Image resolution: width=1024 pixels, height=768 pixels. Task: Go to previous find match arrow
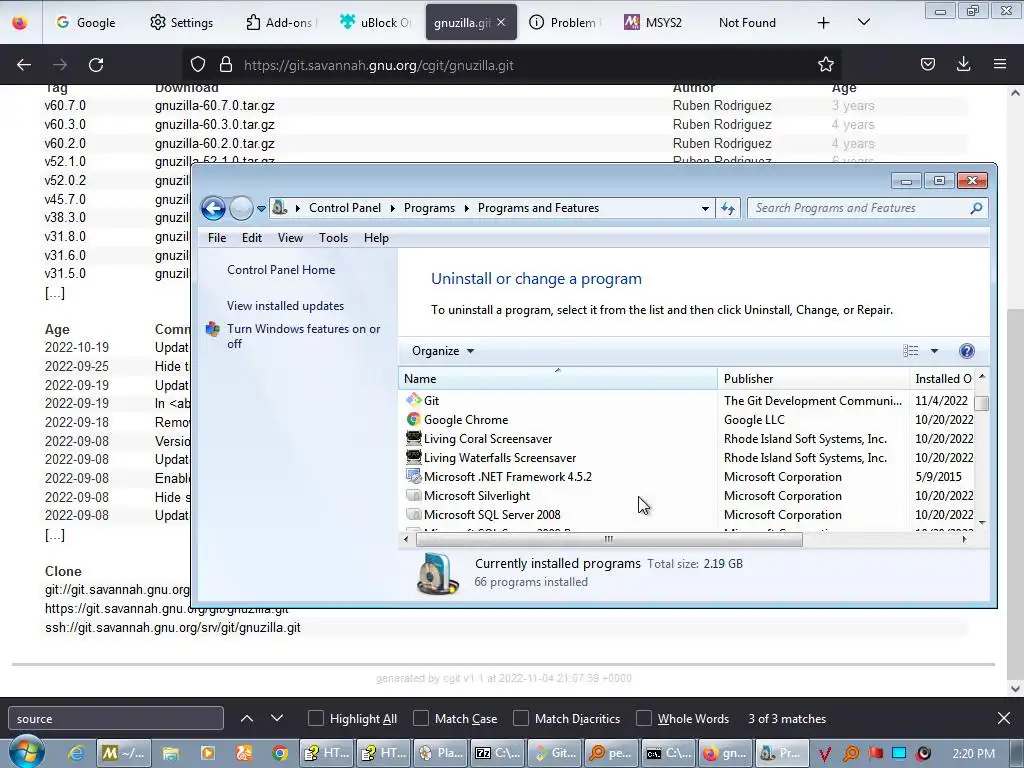click(247, 718)
